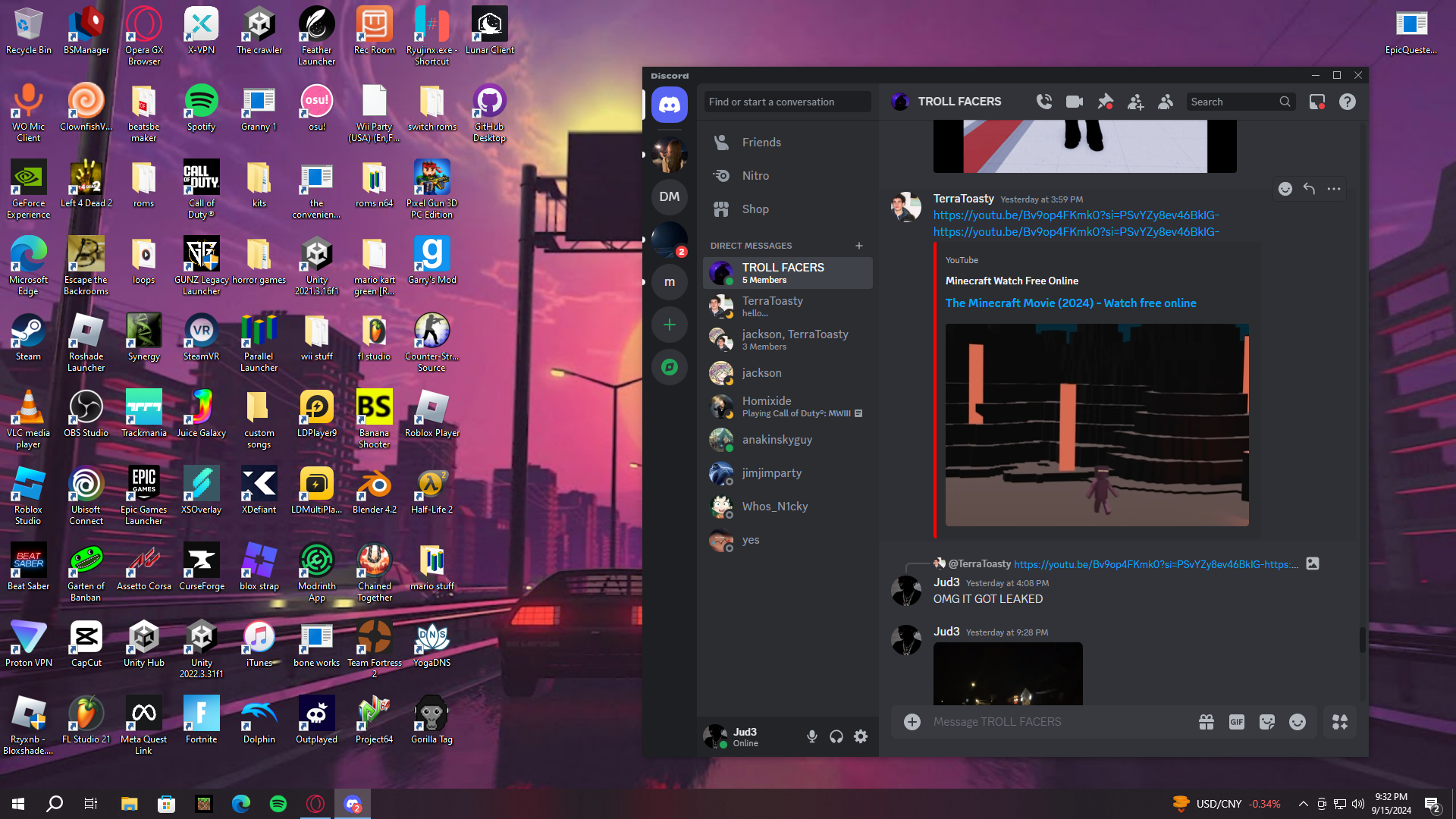Toggle the member list
The image size is (1456, 819).
pyautogui.click(x=1166, y=102)
